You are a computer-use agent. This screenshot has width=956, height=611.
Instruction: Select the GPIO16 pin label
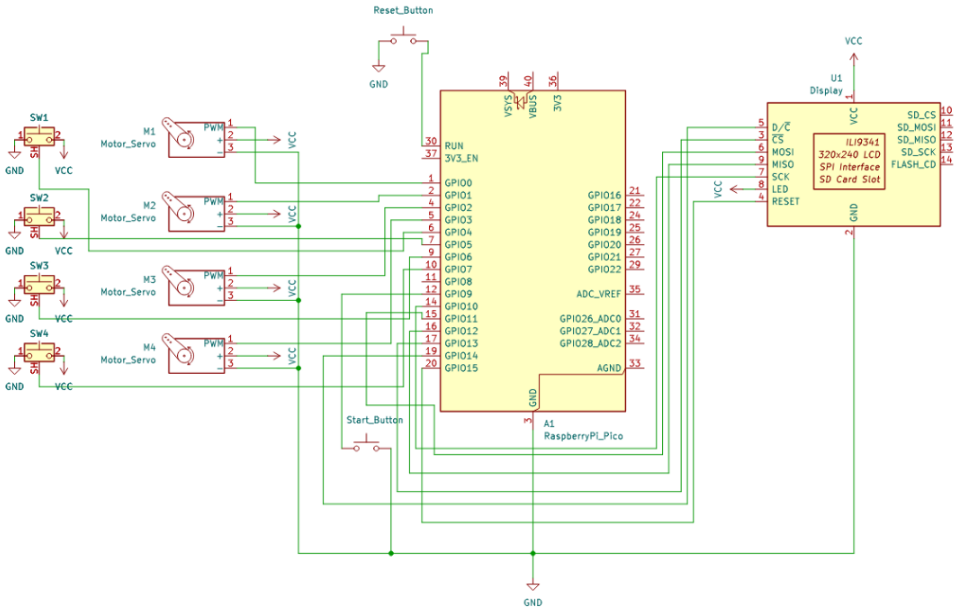pos(604,195)
